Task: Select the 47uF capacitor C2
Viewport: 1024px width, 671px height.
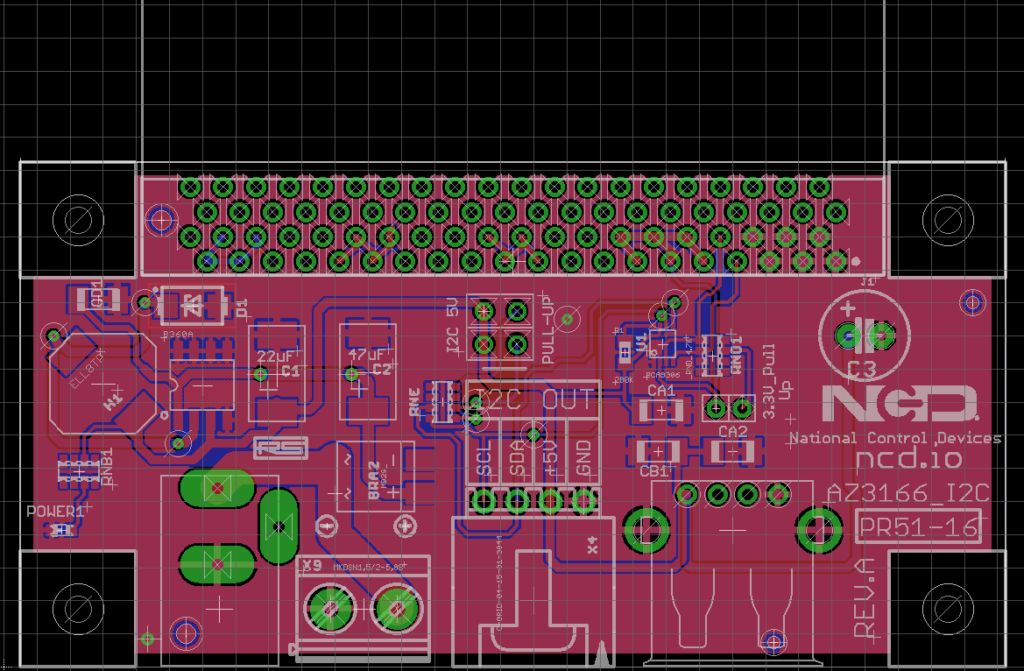Action: pos(365,370)
